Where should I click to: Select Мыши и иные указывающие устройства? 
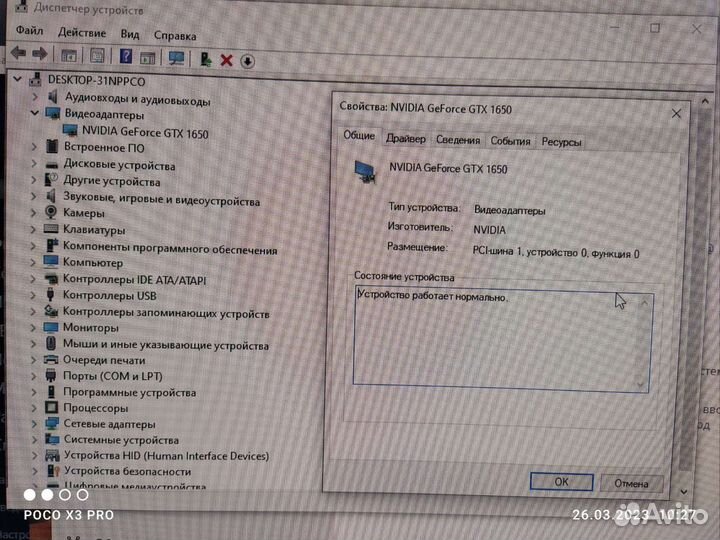pyautogui.click(x=166, y=344)
